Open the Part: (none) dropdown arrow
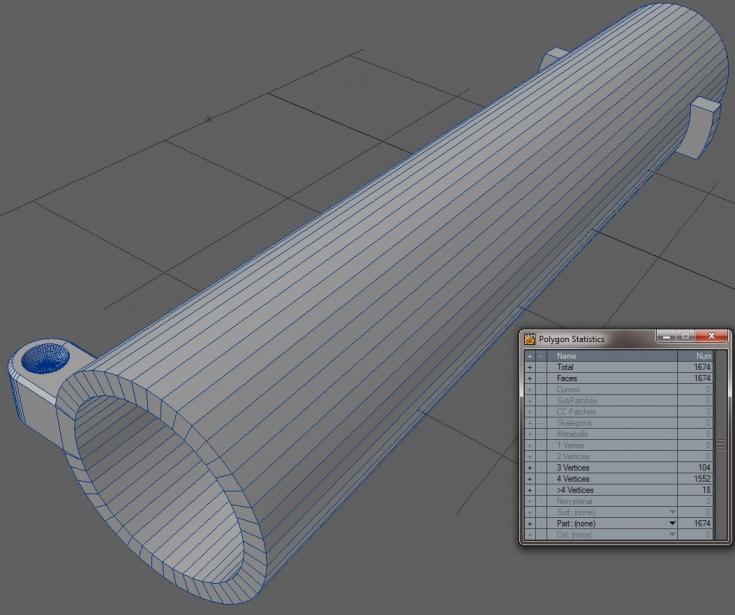 (672, 523)
